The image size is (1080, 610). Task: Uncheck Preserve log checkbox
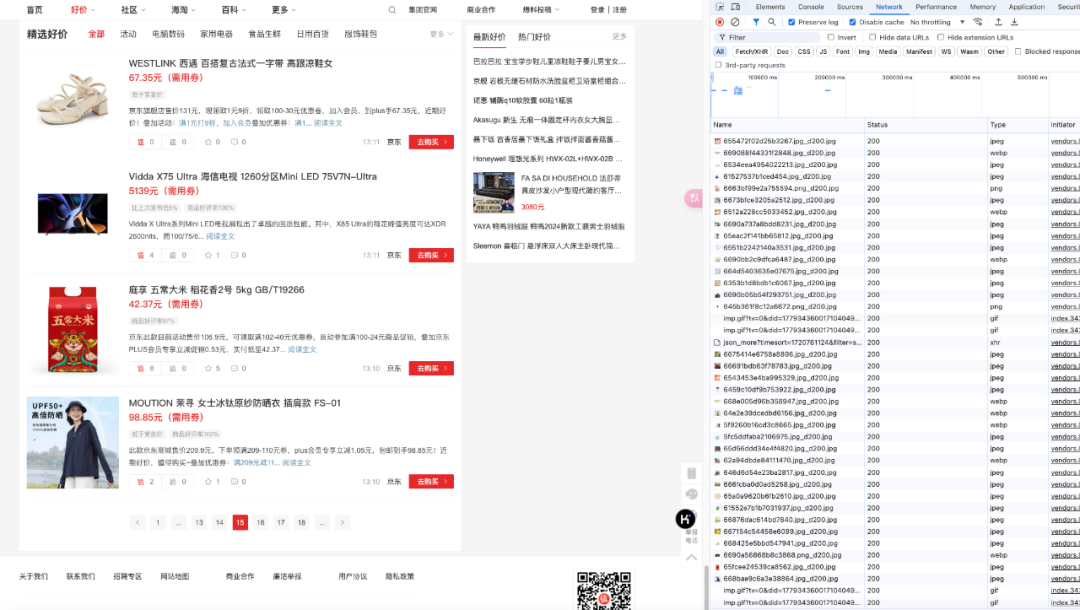pyautogui.click(x=791, y=22)
